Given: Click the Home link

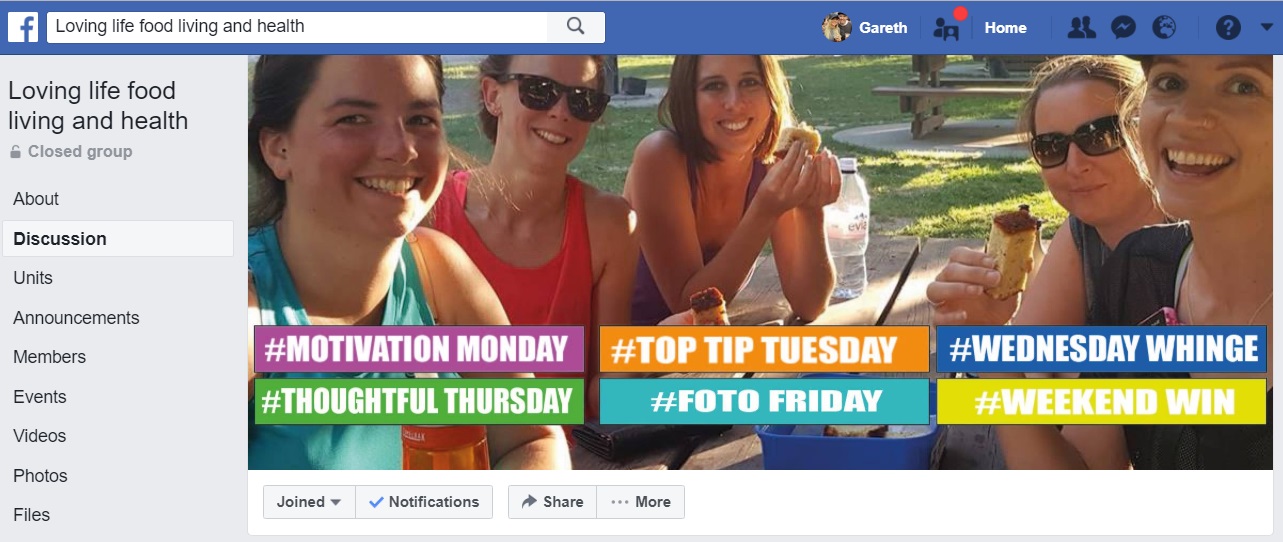Looking at the screenshot, I should tap(1005, 28).
